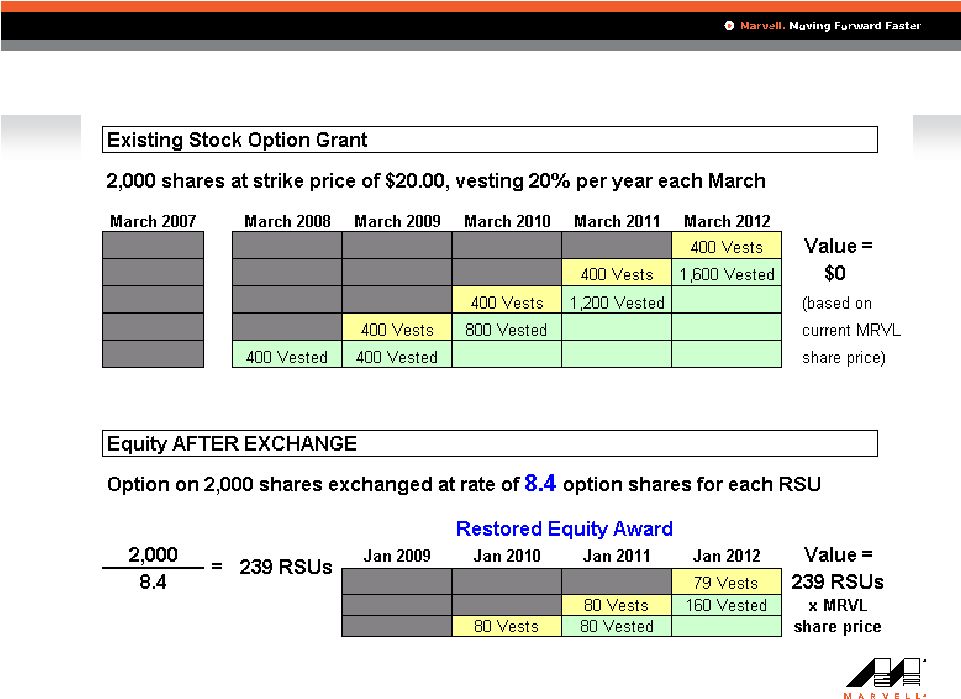
Task: Select the "400 Vests" cell under March 2012
Action: [x=726, y=247]
